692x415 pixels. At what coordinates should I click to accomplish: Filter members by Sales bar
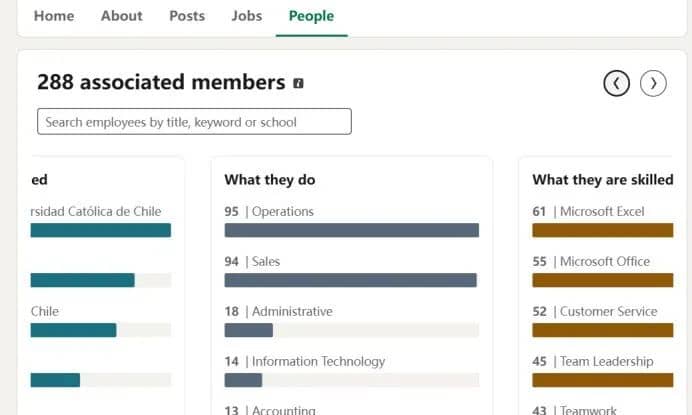pos(351,280)
